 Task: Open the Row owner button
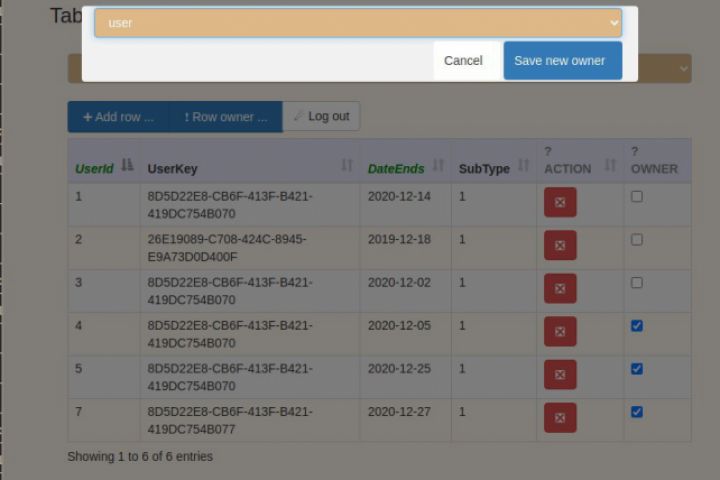point(225,117)
